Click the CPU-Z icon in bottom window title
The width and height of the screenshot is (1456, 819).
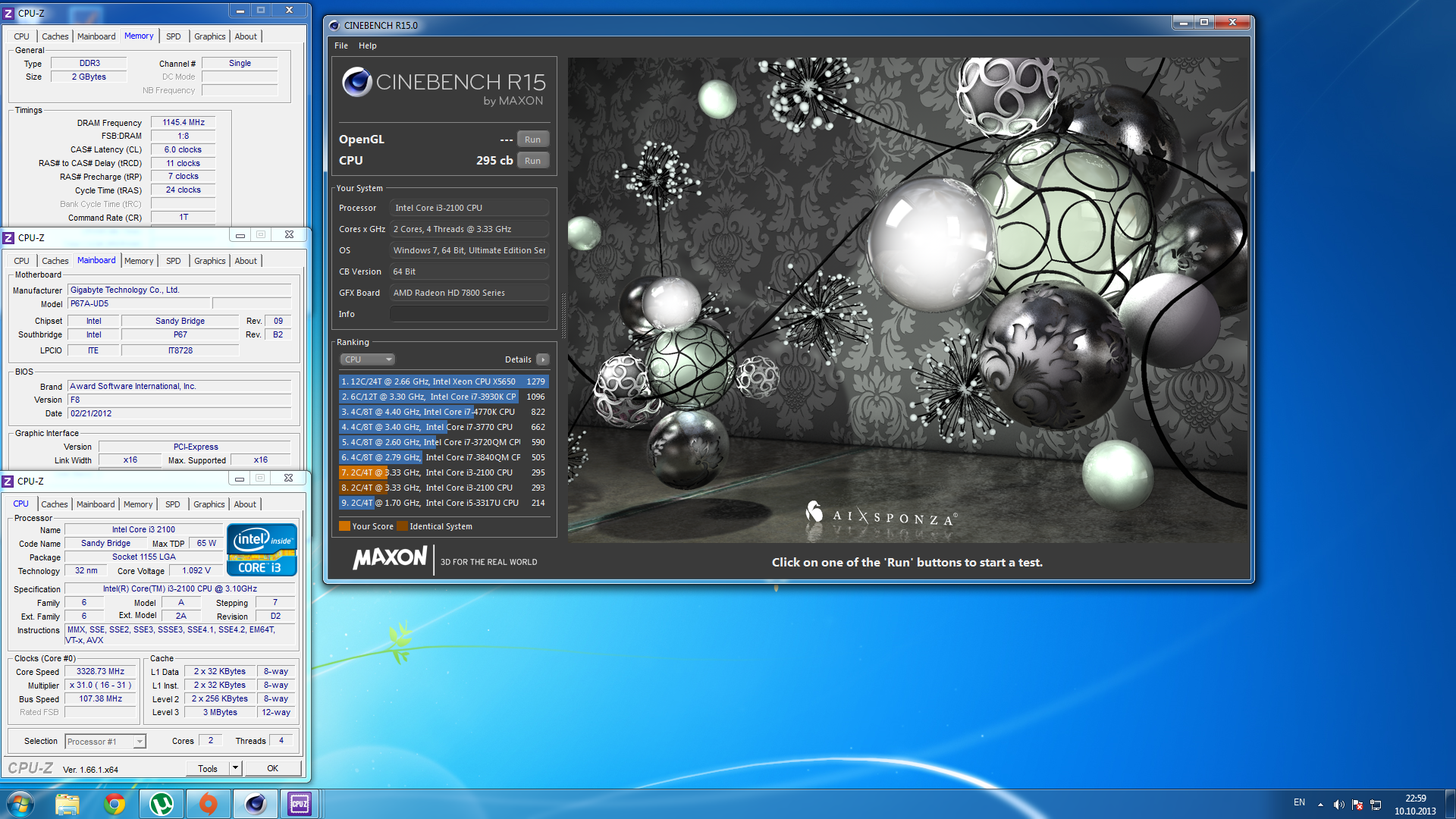(x=8, y=481)
